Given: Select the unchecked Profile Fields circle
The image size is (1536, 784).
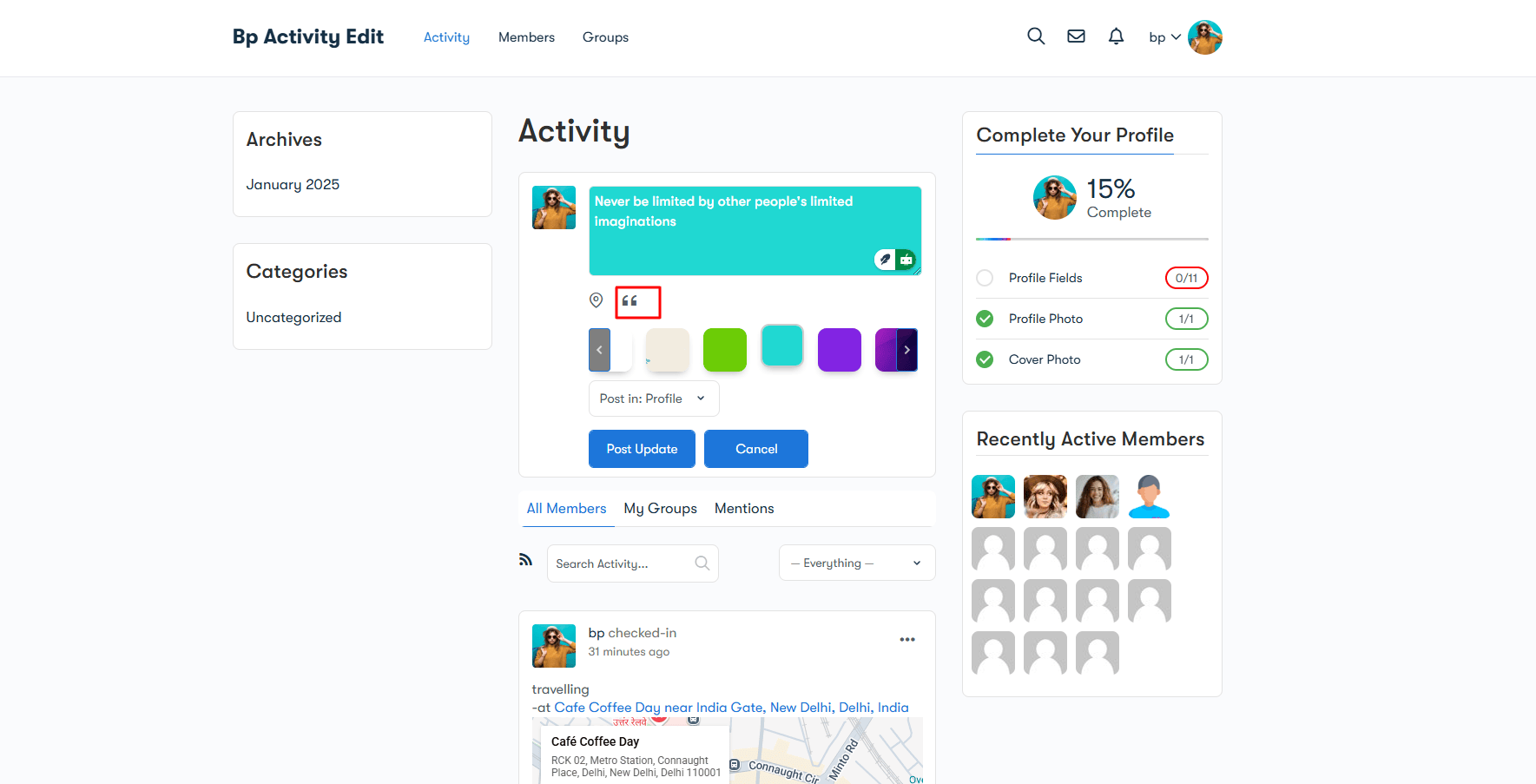Looking at the screenshot, I should 985,278.
